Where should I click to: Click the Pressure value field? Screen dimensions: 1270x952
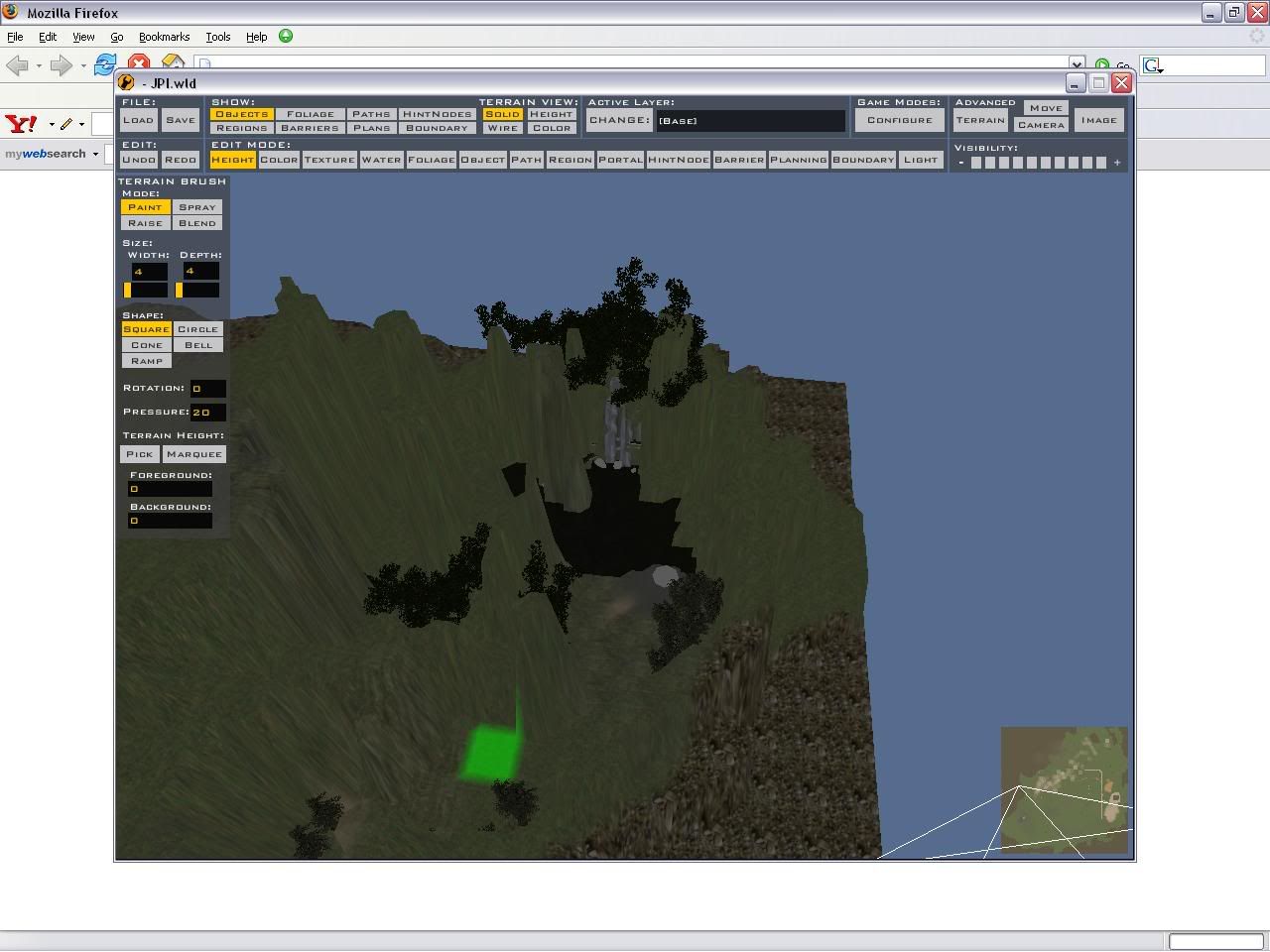pos(208,412)
